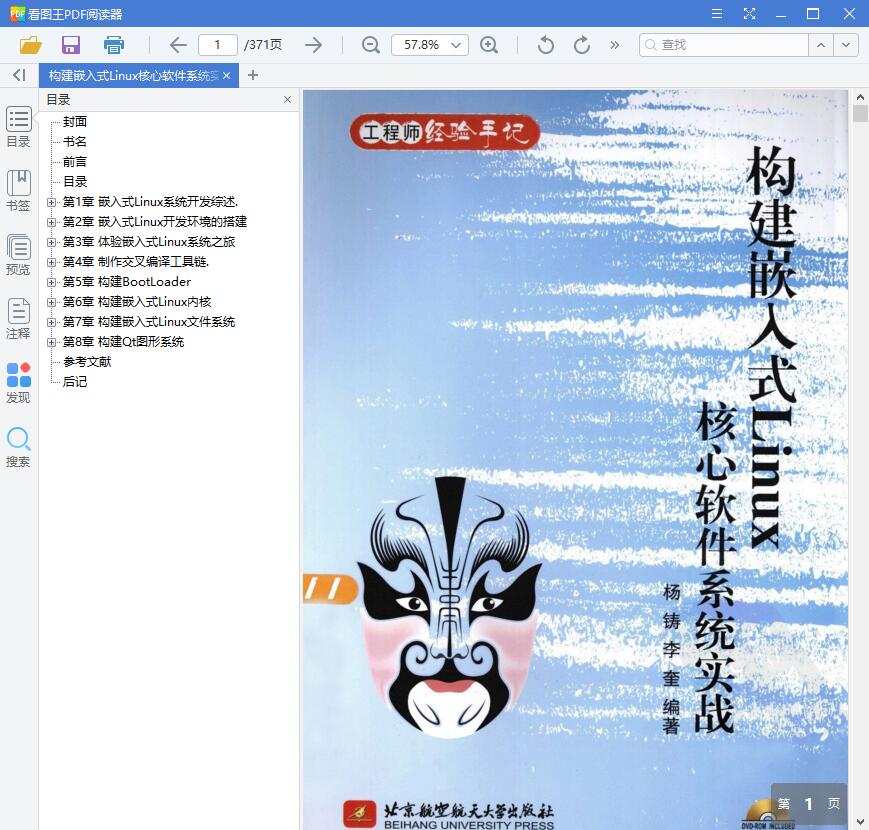869x830 pixels.
Task: Jump to 目录 entry in outline tree
Action: (75, 181)
